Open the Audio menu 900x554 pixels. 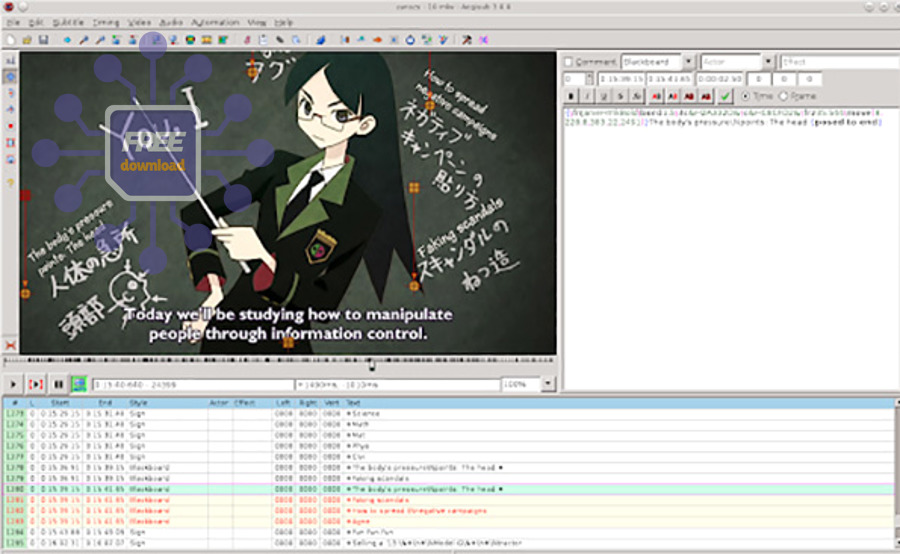(170, 22)
